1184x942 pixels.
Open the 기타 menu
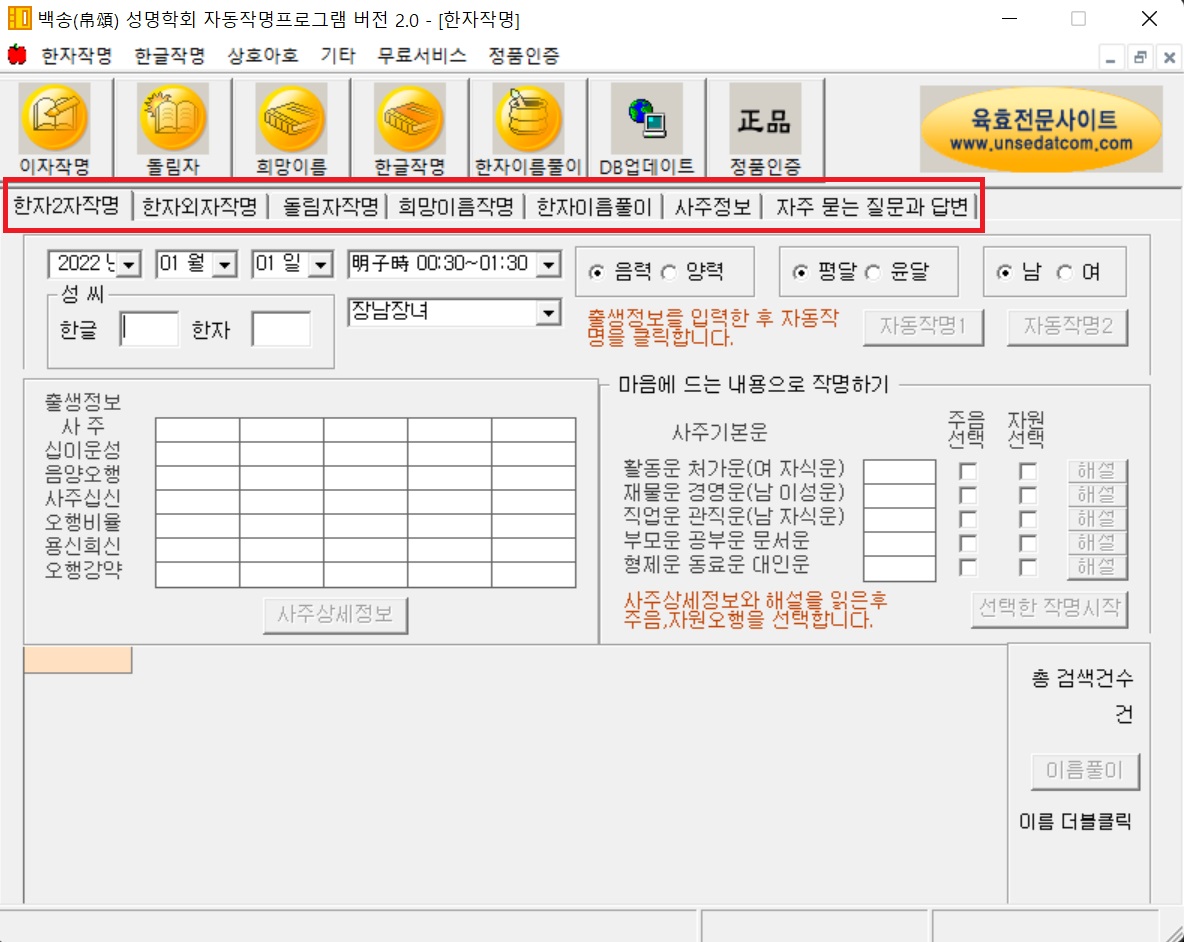click(338, 55)
